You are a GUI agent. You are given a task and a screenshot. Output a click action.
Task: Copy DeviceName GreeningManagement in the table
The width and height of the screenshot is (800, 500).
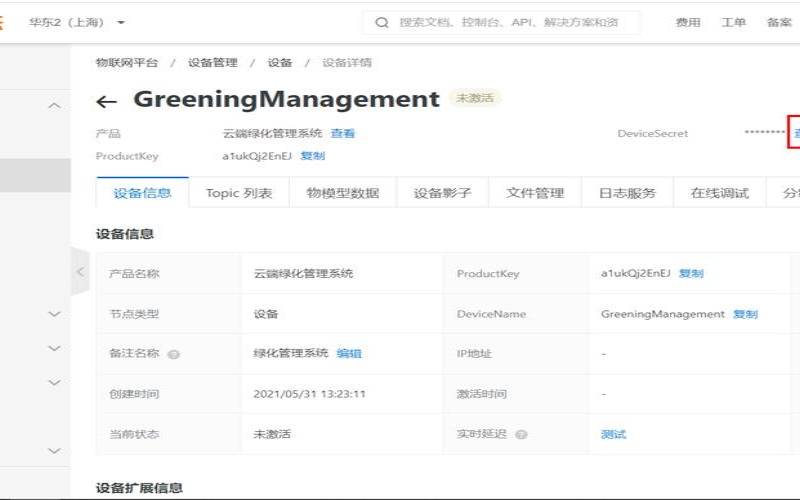tap(745, 314)
